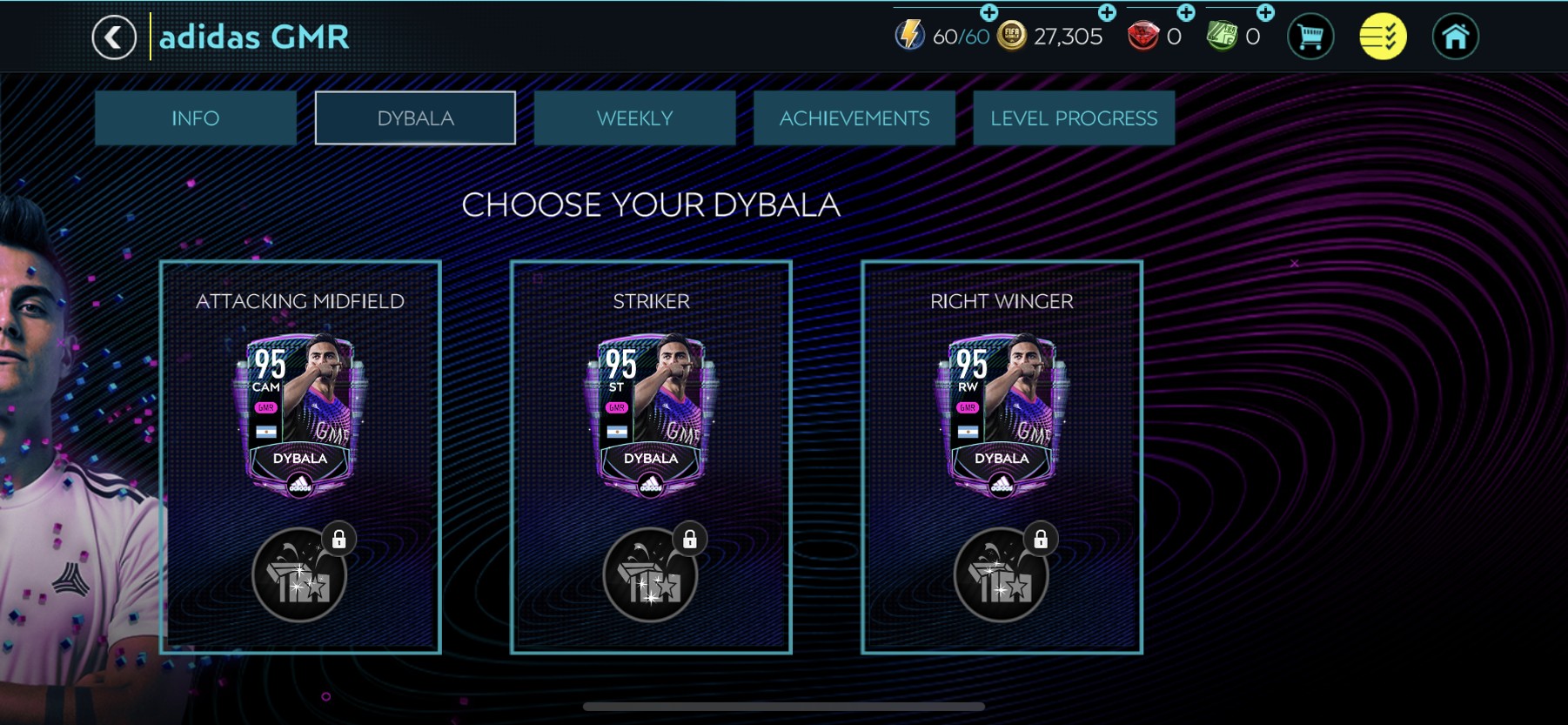
Task: Add coins using plus icon
Action: tap(1107, 12)
